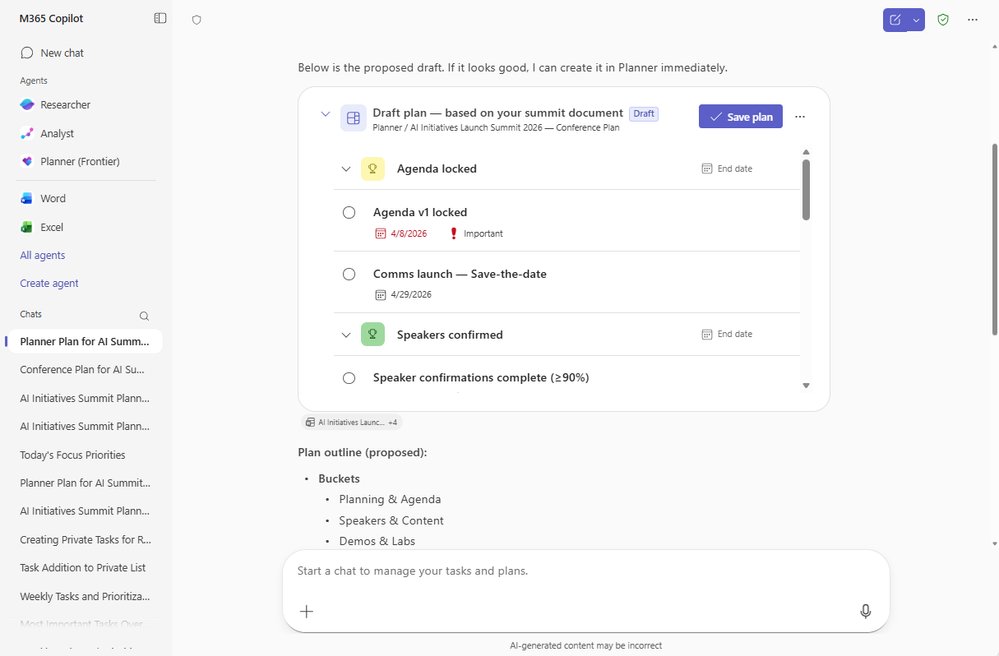The width and height of the screenshot is (999, 656).
Task: Open the Word agent
Action: [x=51, y=198]
